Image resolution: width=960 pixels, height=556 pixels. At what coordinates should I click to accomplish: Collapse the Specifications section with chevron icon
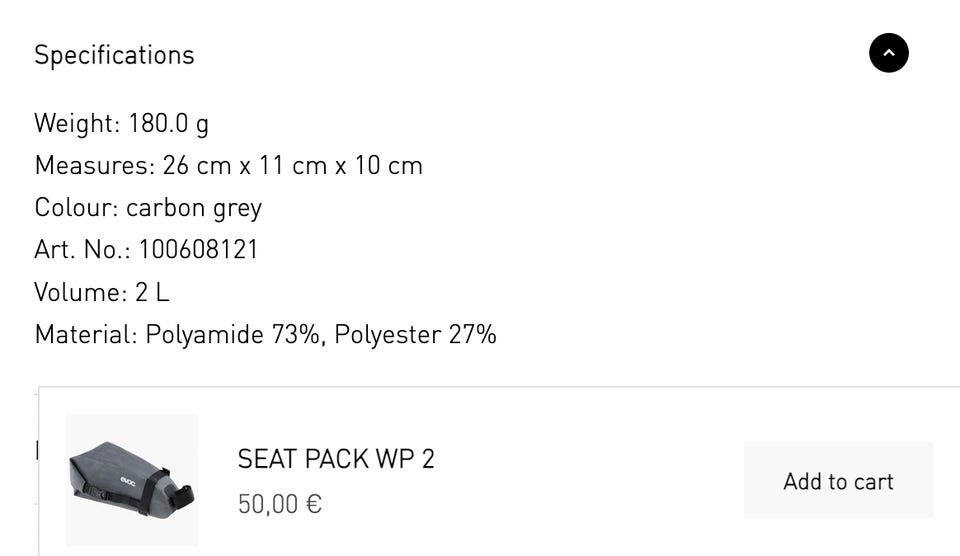[x=888, y=53]
